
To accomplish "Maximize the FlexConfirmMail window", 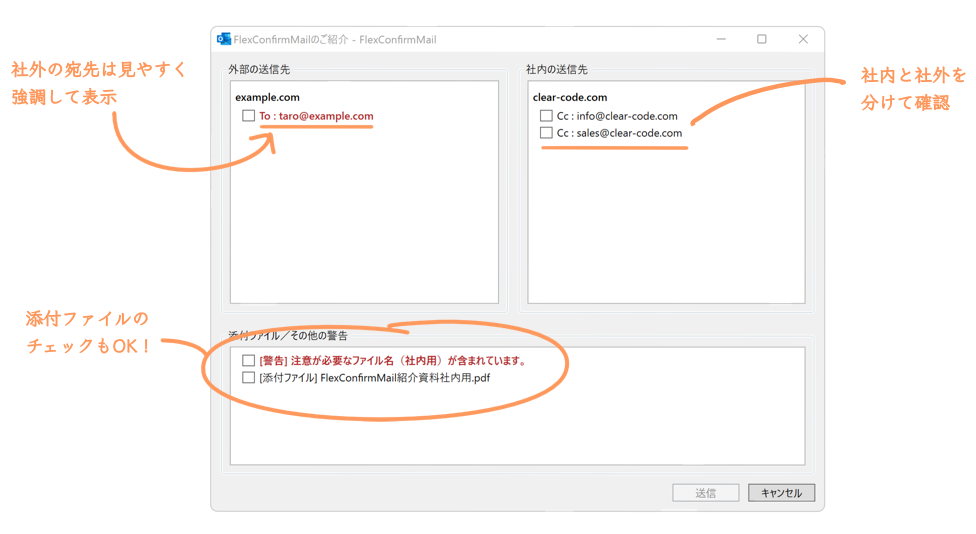I will coord(761,39).
